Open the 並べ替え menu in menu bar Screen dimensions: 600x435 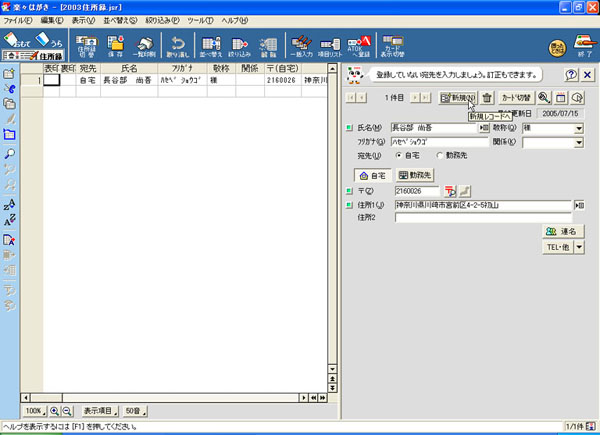(x=113, y=20)
